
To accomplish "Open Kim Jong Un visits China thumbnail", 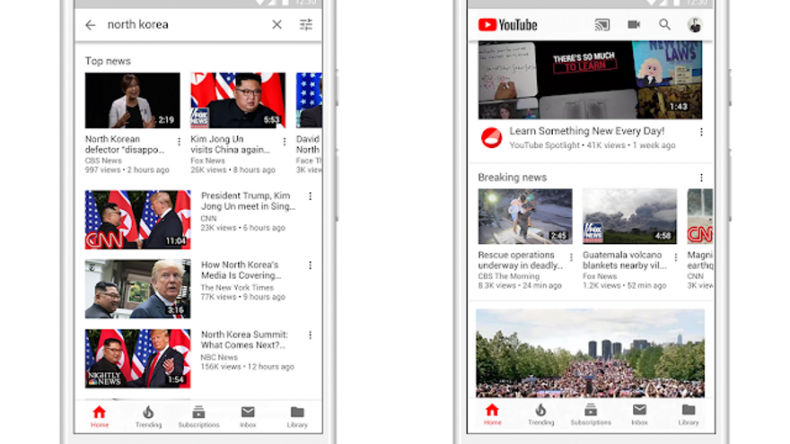I will (238, 100).
